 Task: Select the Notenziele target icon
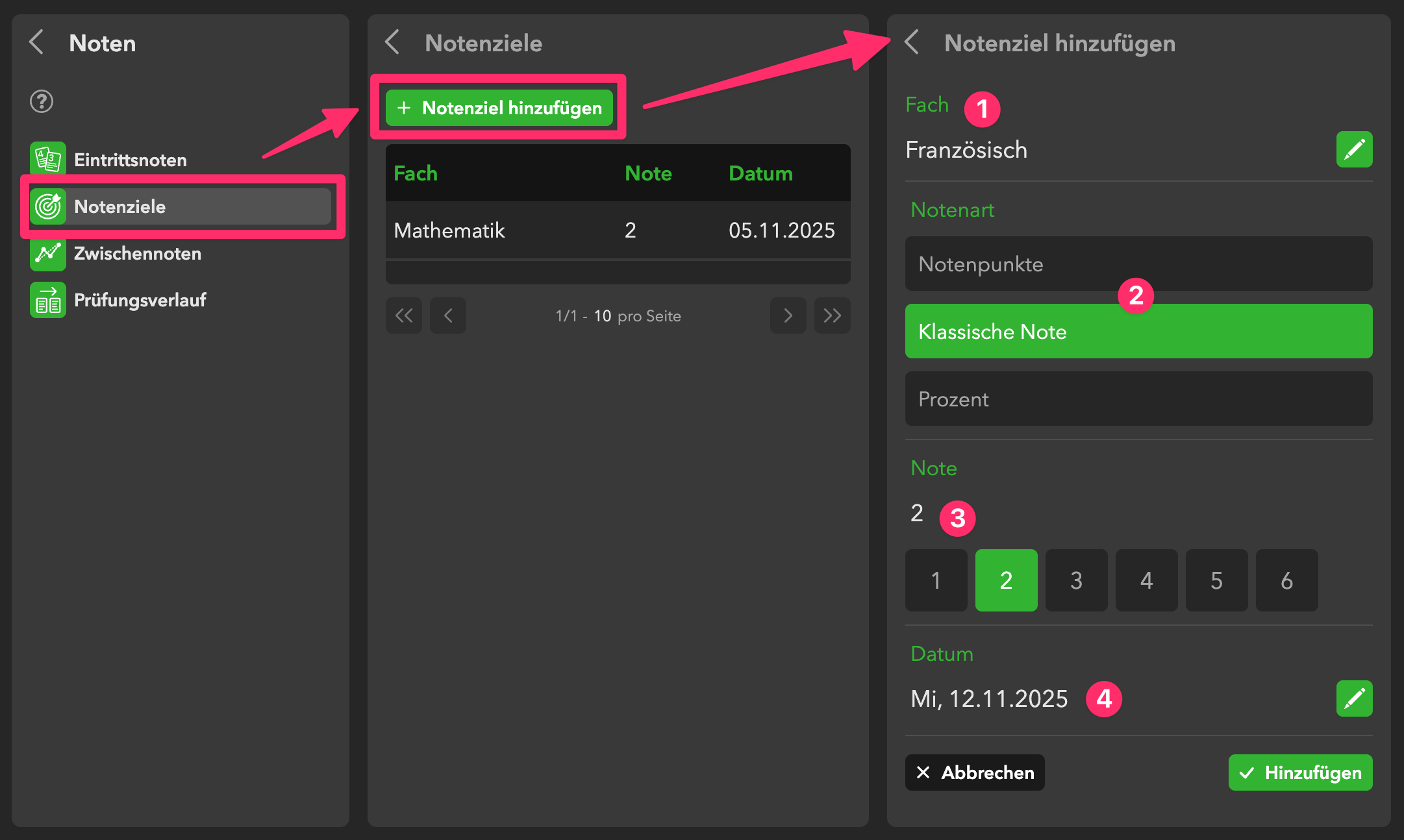48,206
